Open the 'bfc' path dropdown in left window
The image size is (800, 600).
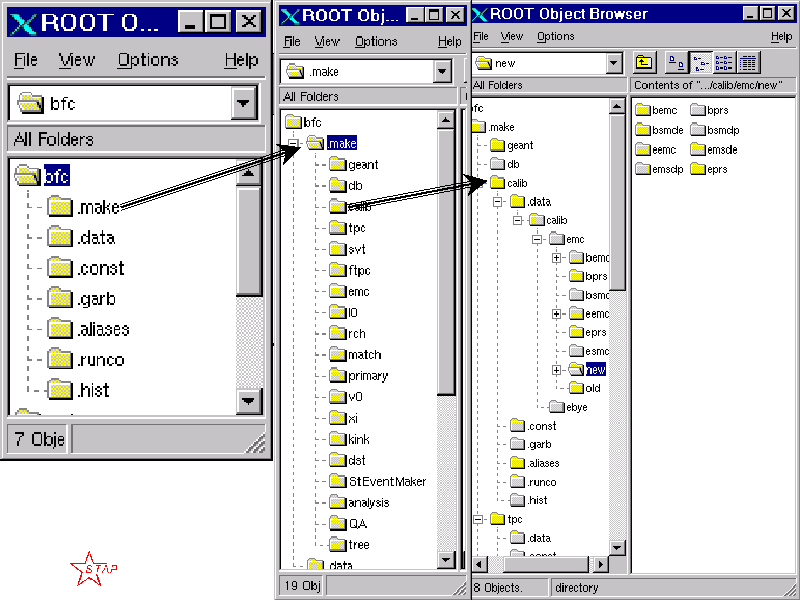point(243,103)
